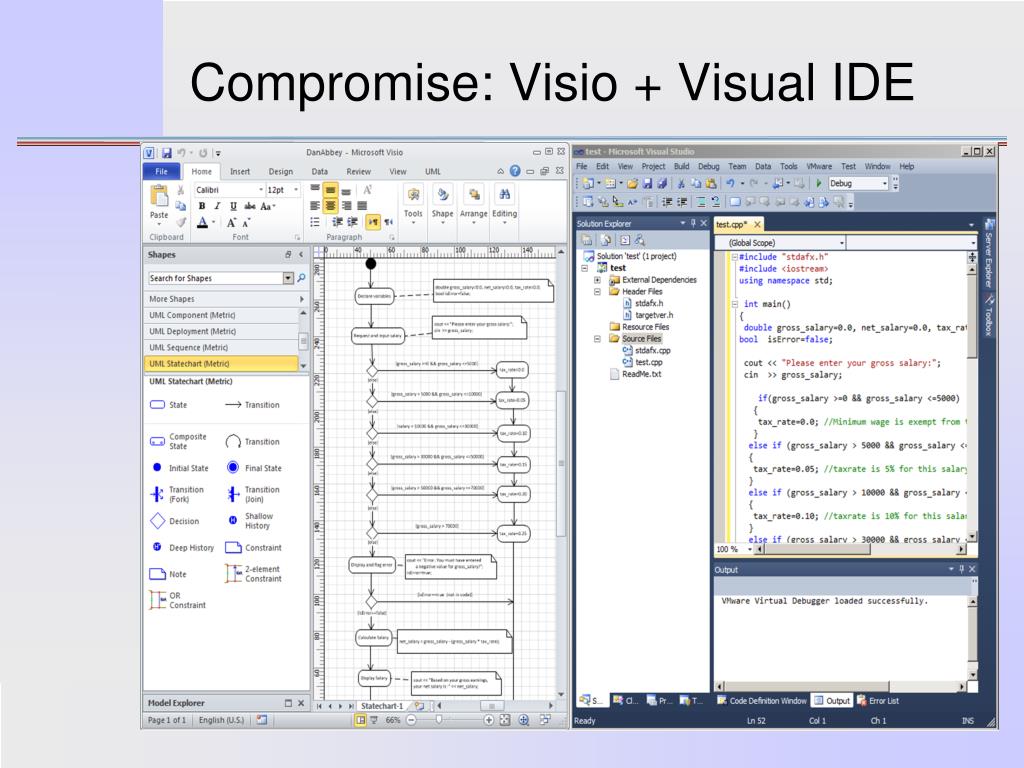This screenshot has width=1024, height=768.
Task: Click the Tools button in Visio's ribbon
Action: (x=413, y=204)
